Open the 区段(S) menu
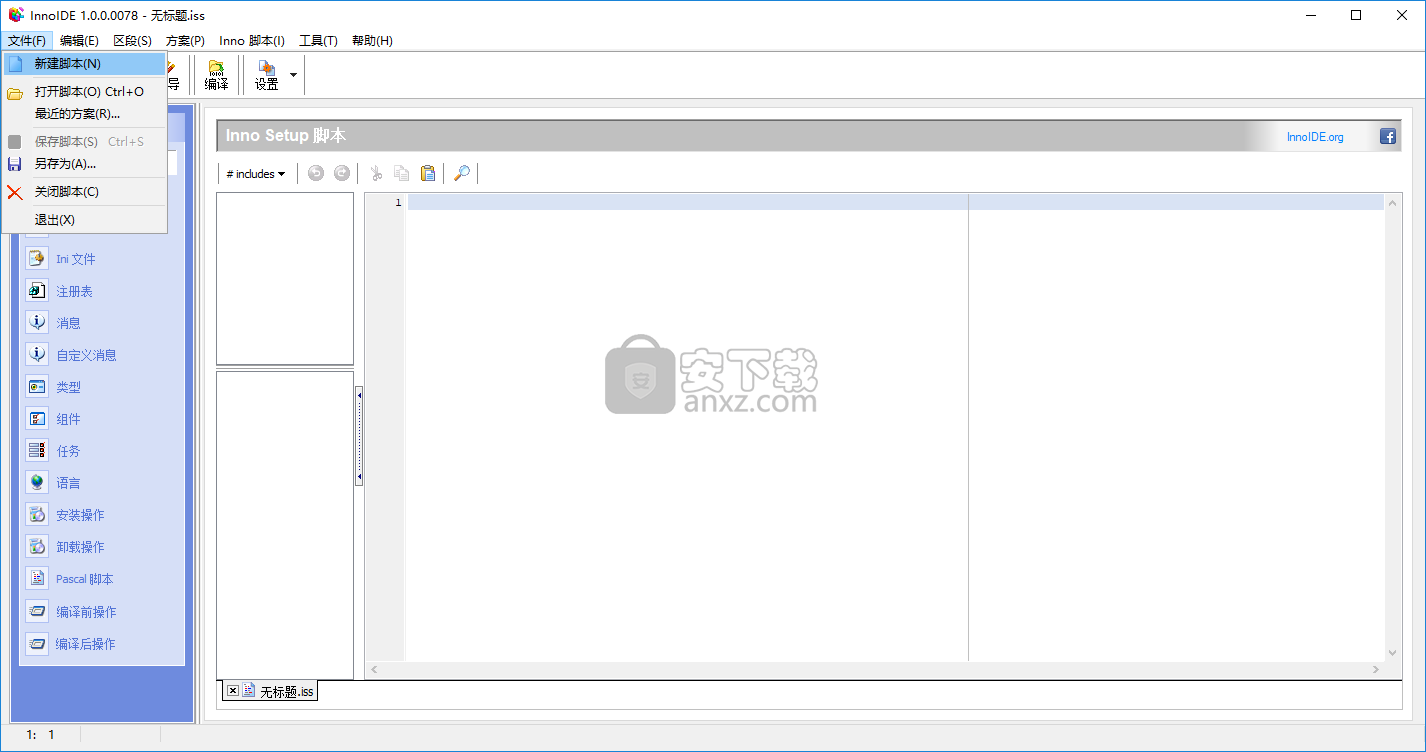The image size is (1426, 752). 132,41
